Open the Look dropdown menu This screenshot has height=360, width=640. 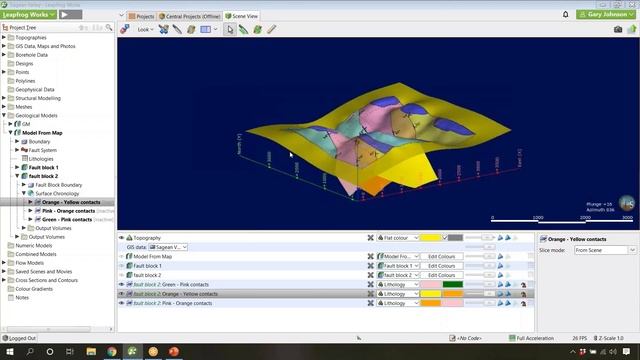point(145,29)
